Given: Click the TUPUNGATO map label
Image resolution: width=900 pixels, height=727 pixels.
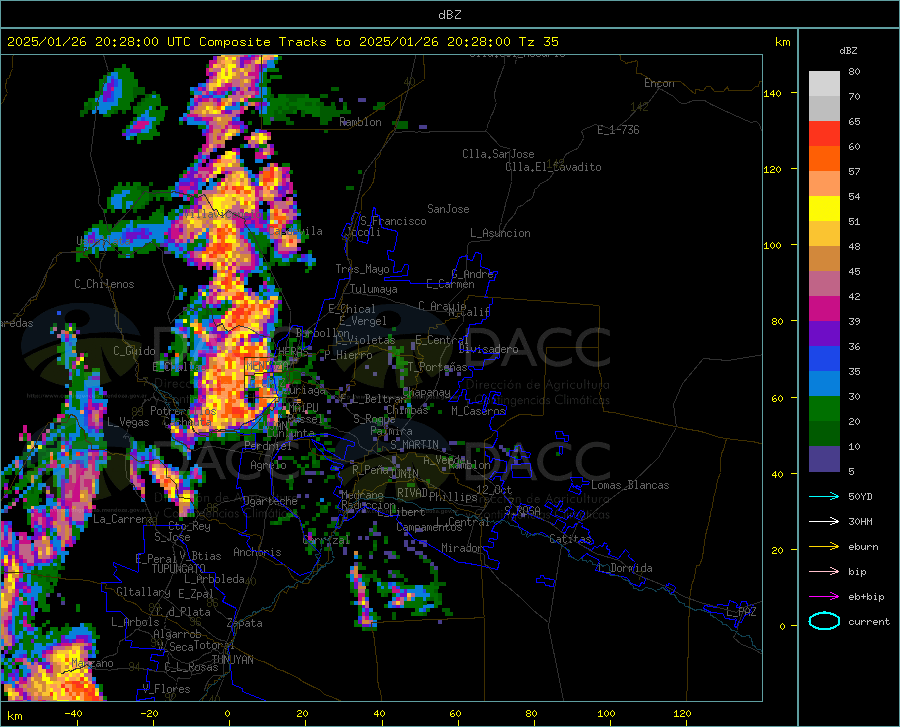Looking at the screenshot, I should tap(179, 569).
